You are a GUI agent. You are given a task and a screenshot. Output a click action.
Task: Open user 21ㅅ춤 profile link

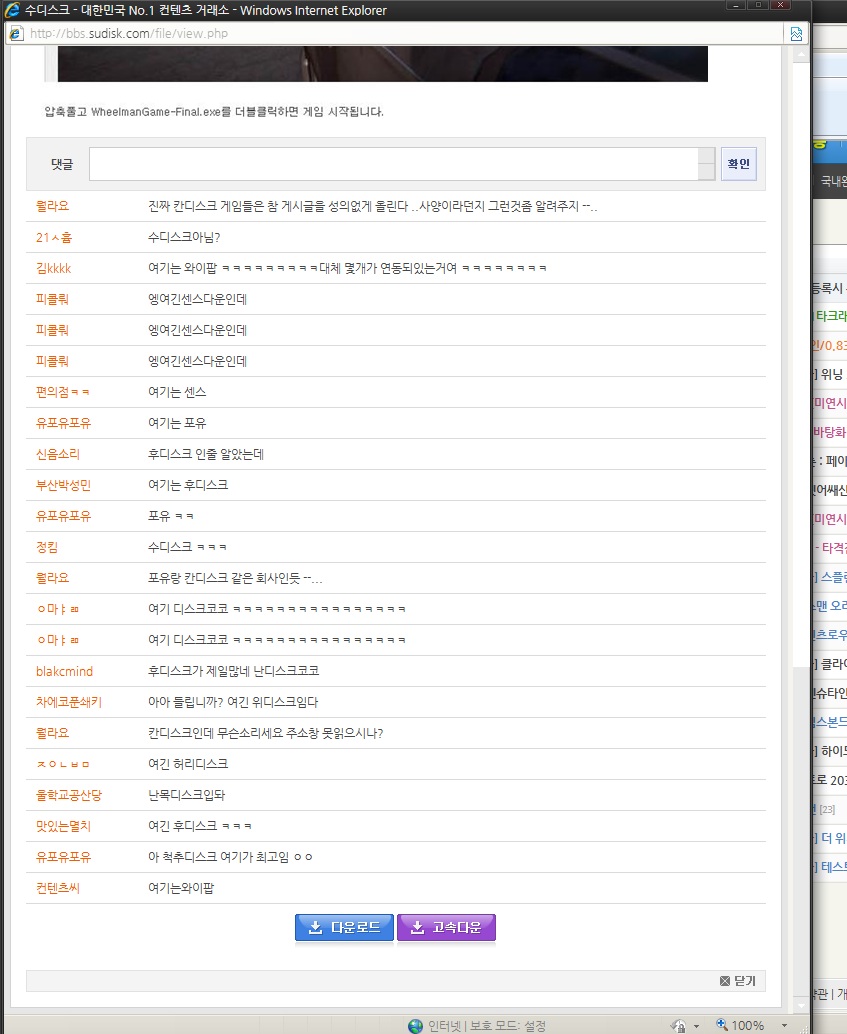[x=54, y=237]
